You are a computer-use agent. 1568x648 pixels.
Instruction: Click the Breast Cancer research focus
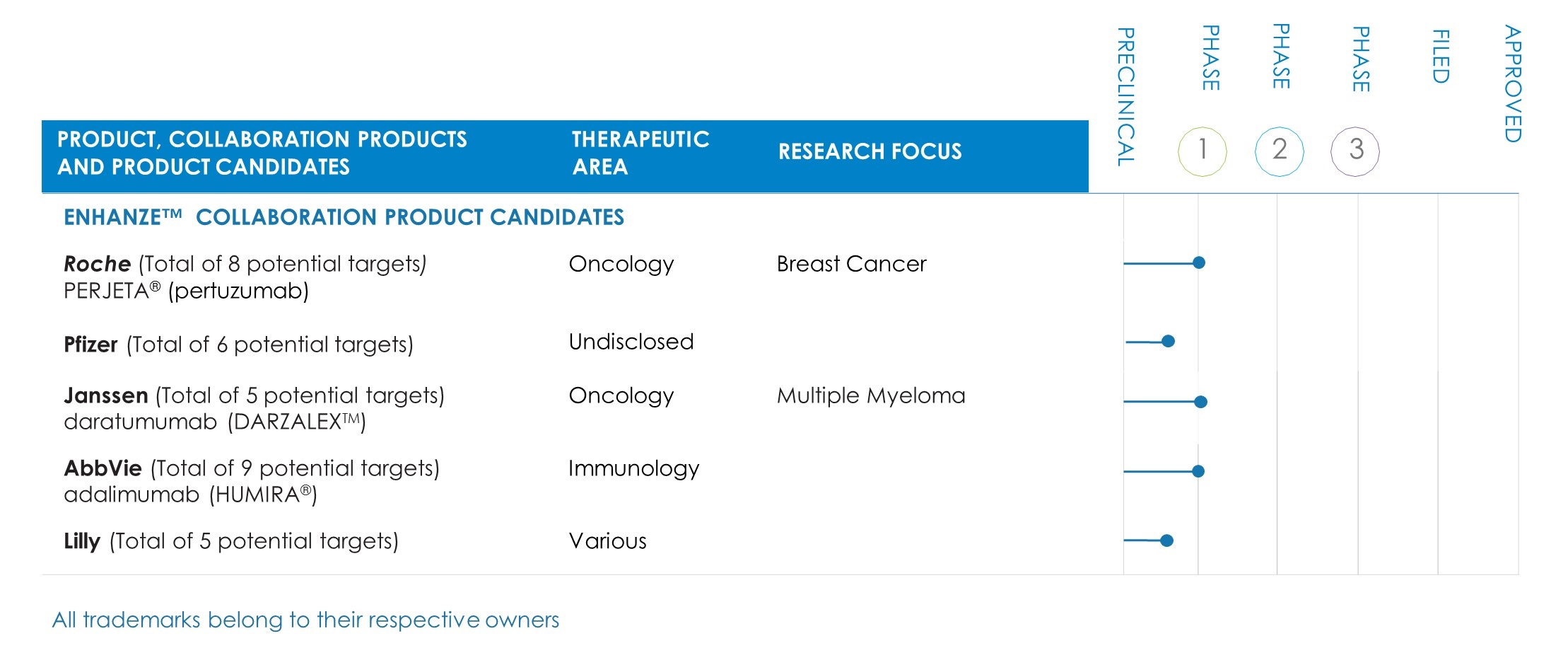click(x=851, y=264)
